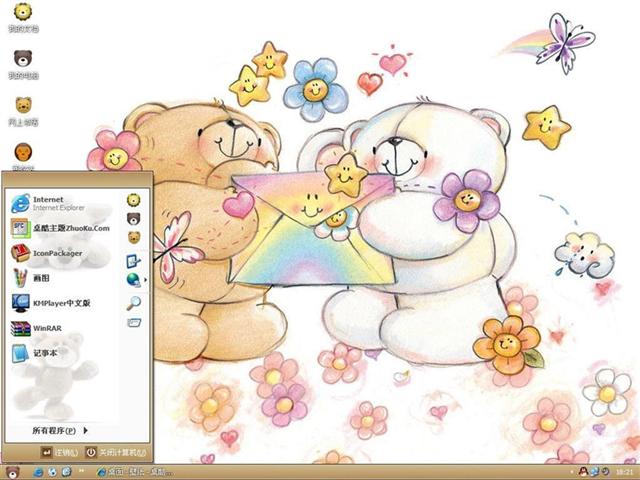640x480 pixels.
Task: Click the bear Start button on taskbar
Action: tap(12, 471)
